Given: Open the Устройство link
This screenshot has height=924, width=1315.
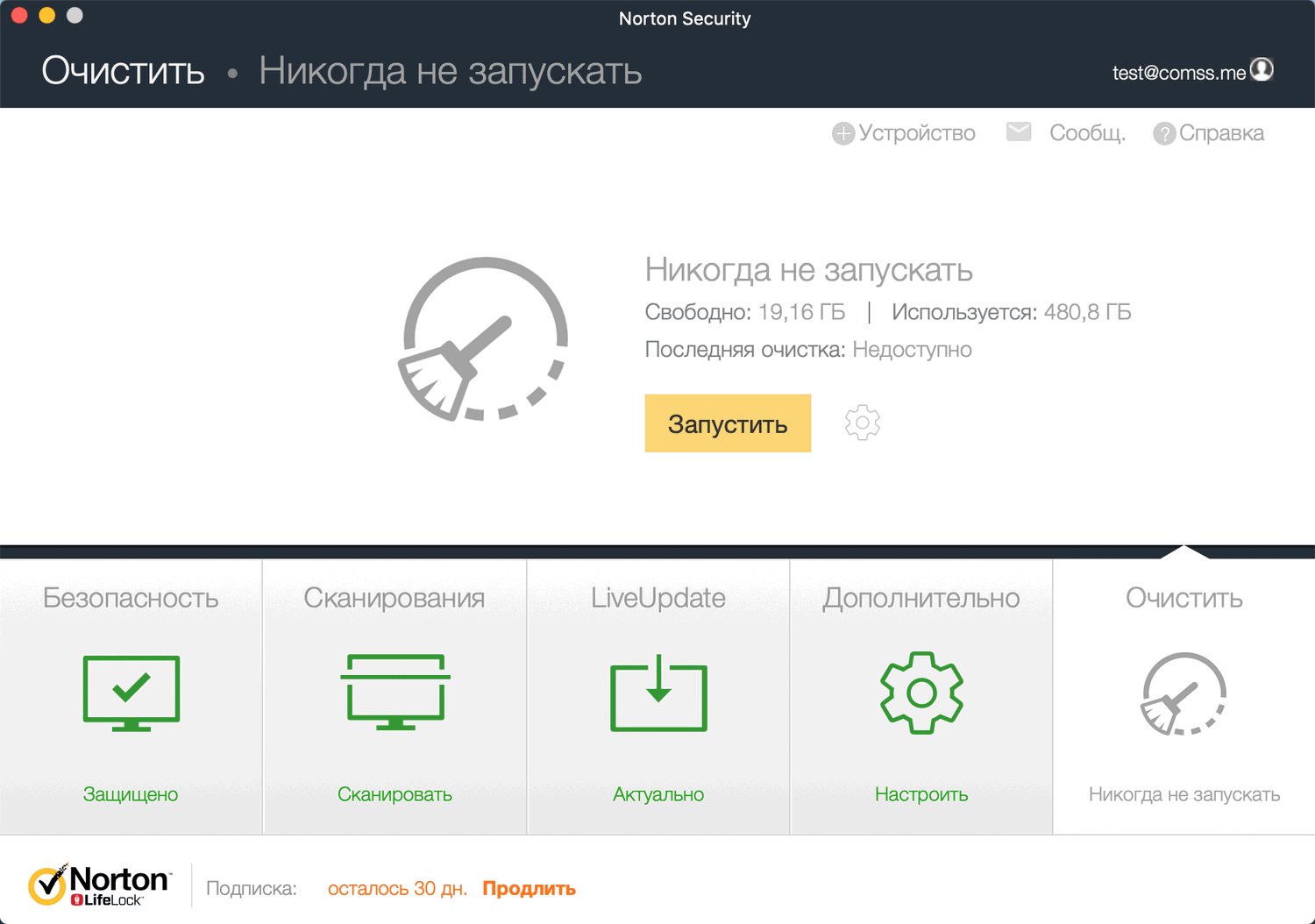Looking at the screenshot, I should pos(916,133).
